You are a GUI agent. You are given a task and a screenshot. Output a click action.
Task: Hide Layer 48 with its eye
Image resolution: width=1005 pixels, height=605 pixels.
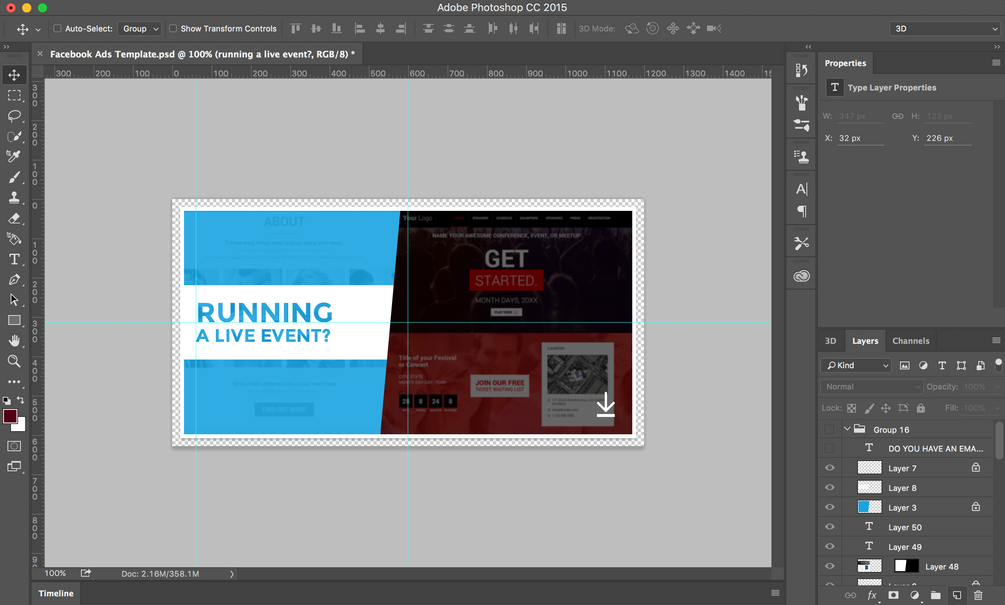coord(829,567)
